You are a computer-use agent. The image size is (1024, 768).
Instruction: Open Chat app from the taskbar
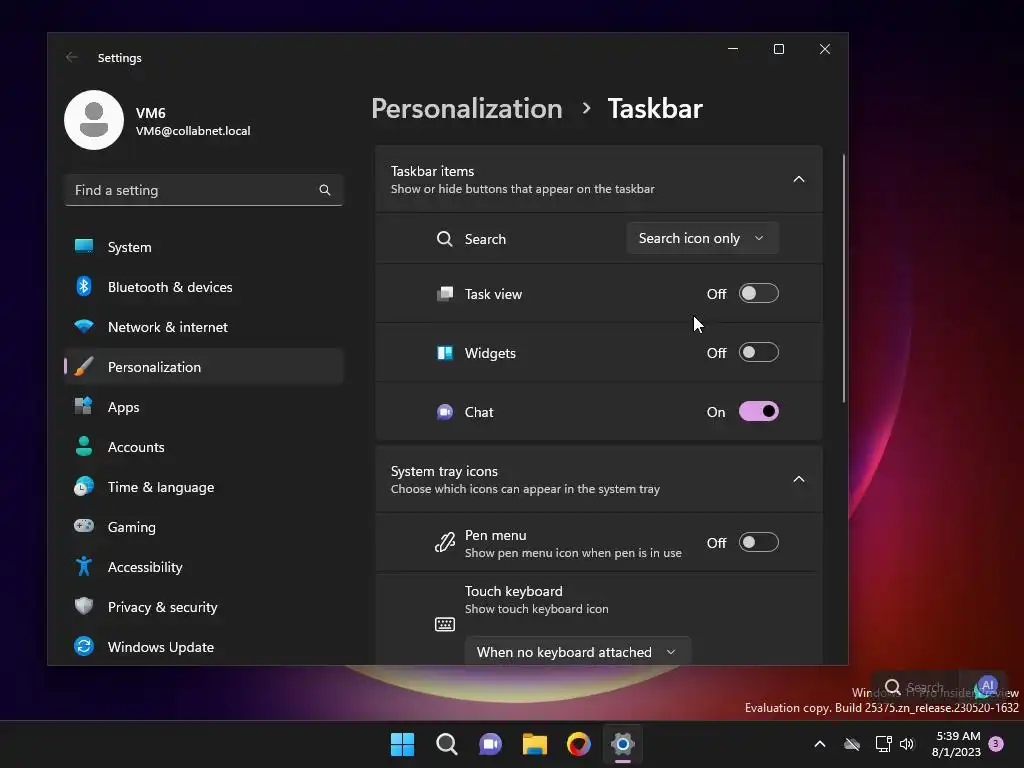pos(490,744)
